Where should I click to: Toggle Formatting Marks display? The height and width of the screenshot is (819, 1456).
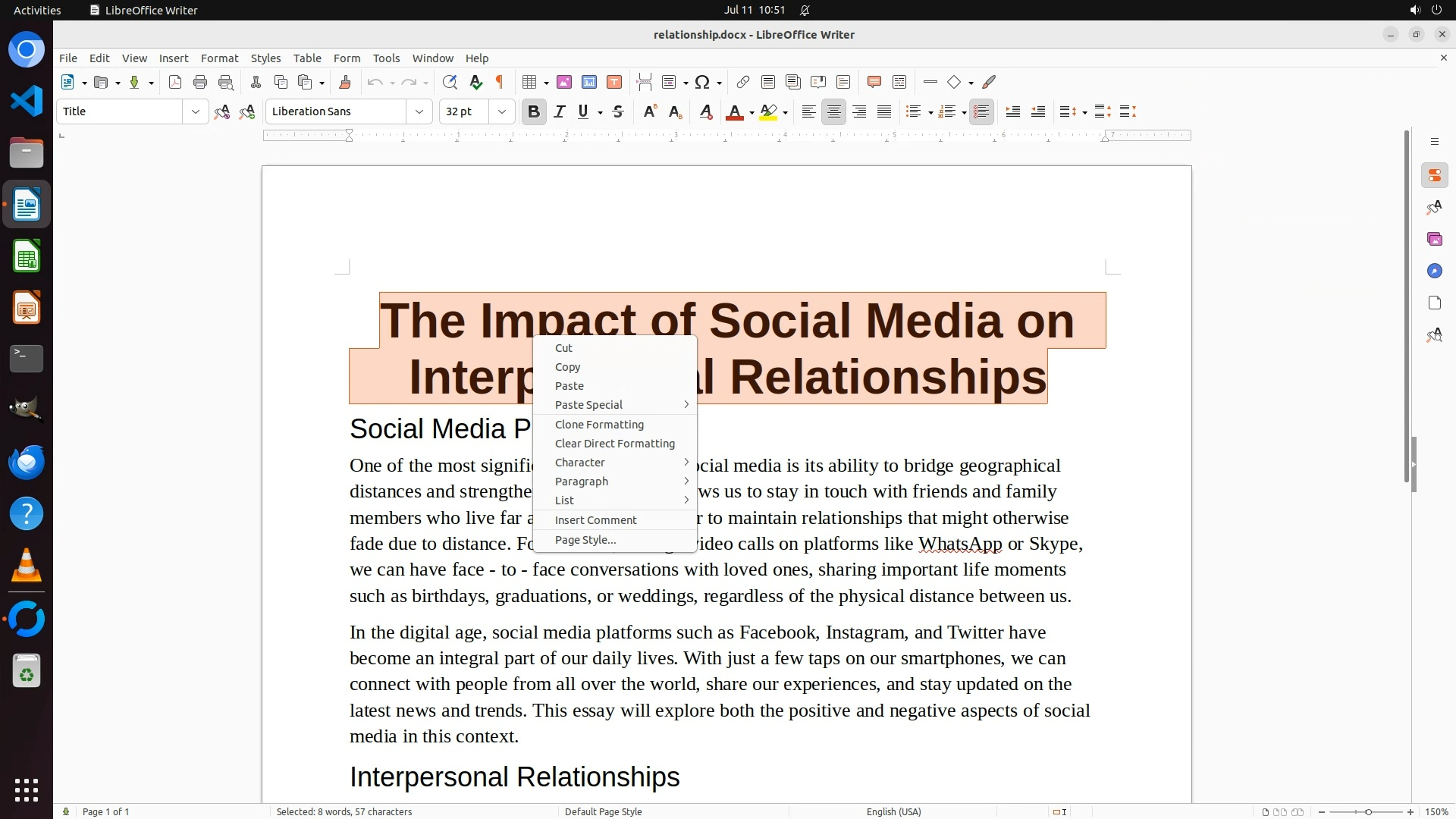[500, 83]
